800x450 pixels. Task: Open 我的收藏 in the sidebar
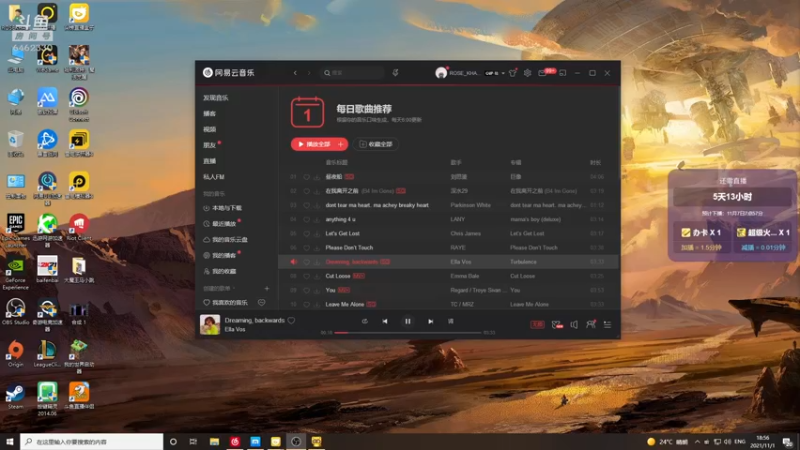click(x=219, y=271)
